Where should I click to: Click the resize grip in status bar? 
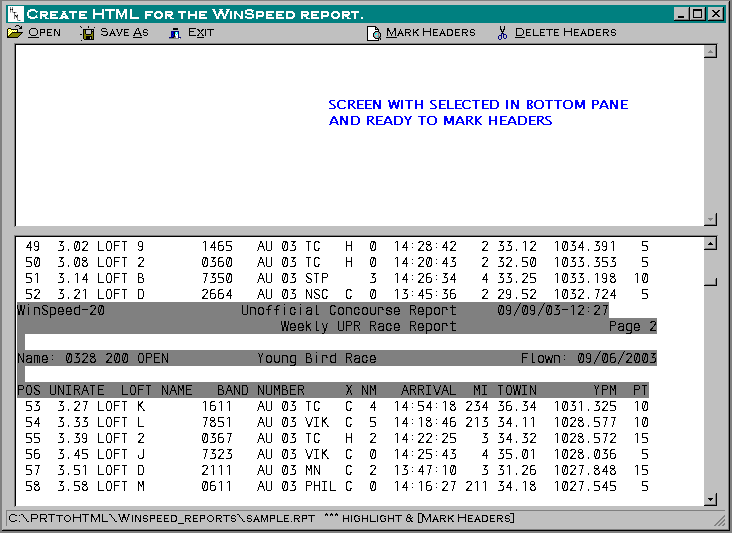[719, 520]
